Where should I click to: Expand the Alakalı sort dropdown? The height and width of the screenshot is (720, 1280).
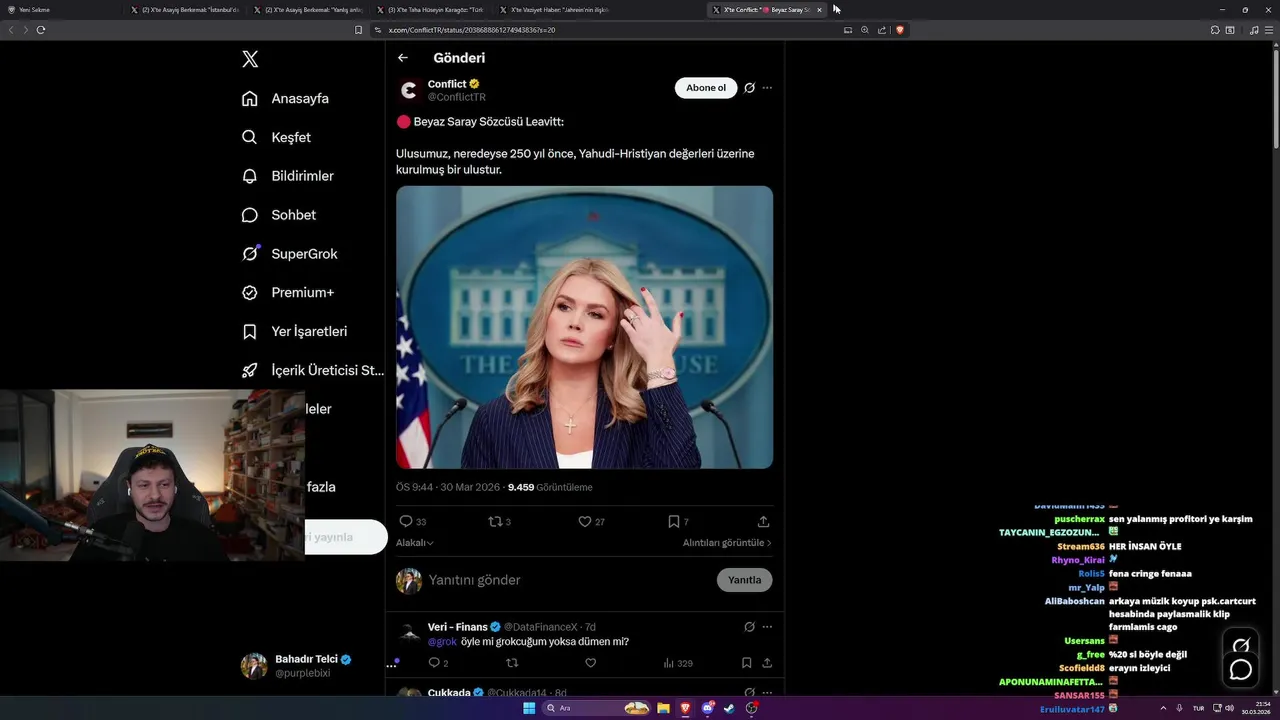tap(415, 543)
